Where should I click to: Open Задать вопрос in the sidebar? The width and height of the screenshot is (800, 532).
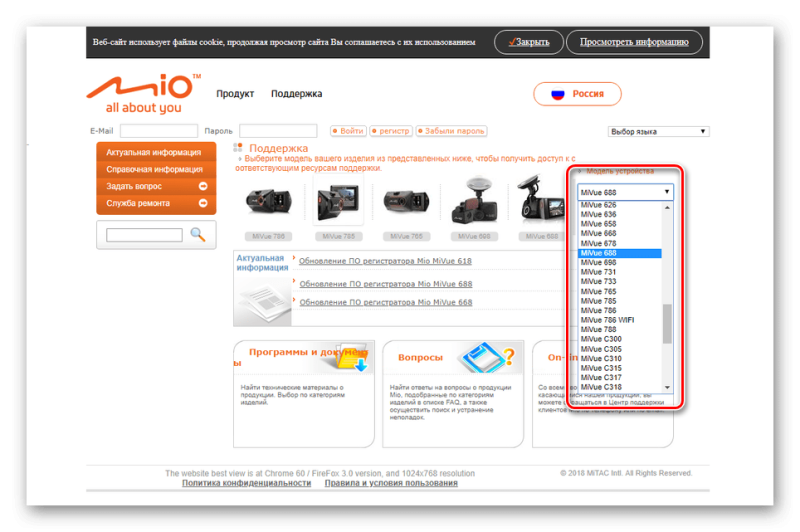(156, 186)
